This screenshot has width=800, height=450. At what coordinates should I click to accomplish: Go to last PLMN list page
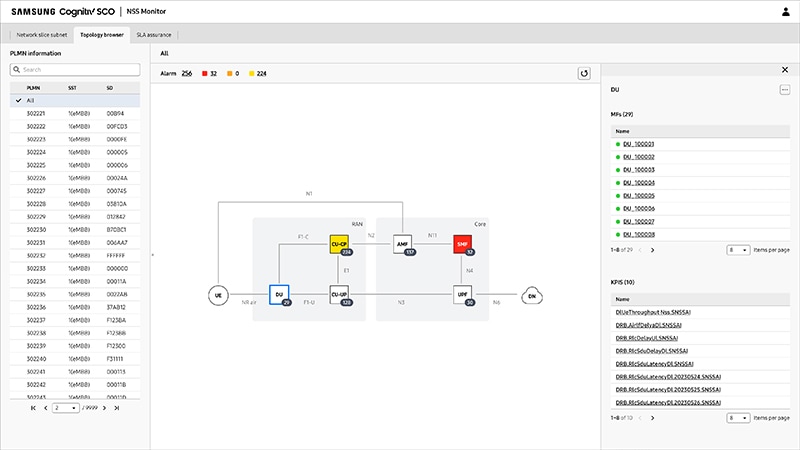pyautogui.click(x=117, y=408)
